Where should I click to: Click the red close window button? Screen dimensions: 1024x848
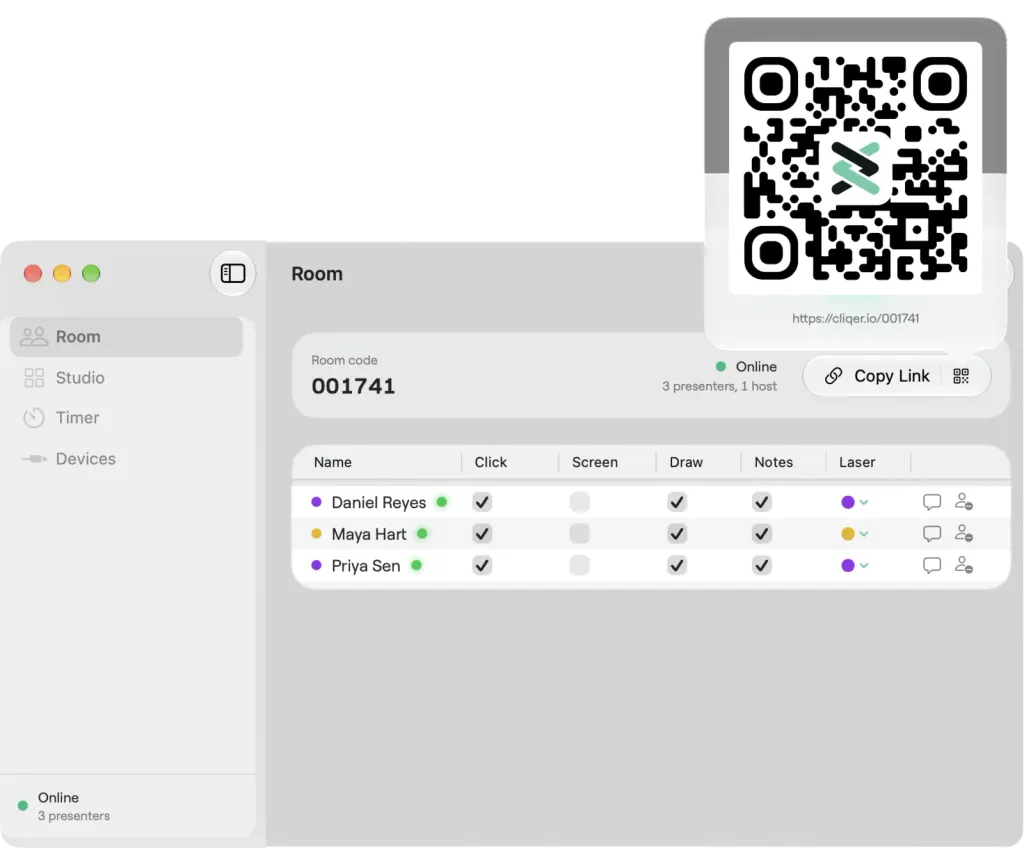(x=33, y=273)
